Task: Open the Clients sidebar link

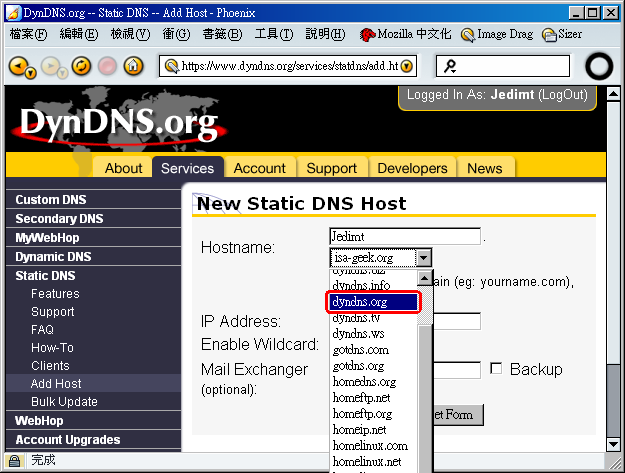Action: (x=50, y=365)
